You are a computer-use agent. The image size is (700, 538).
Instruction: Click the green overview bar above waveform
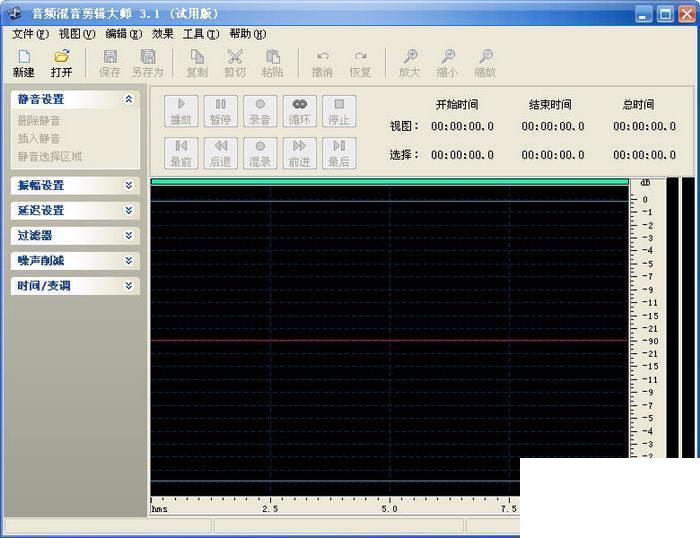390,182
